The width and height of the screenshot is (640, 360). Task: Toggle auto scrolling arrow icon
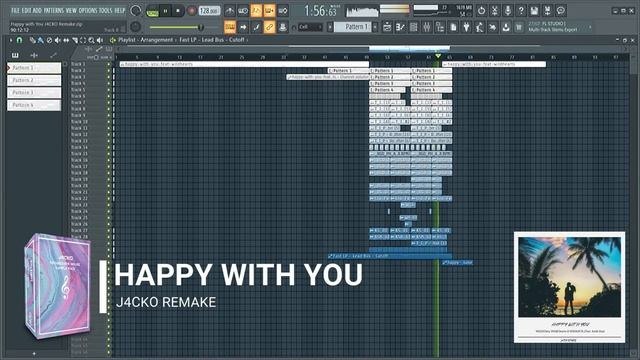[x=243, y=27]
